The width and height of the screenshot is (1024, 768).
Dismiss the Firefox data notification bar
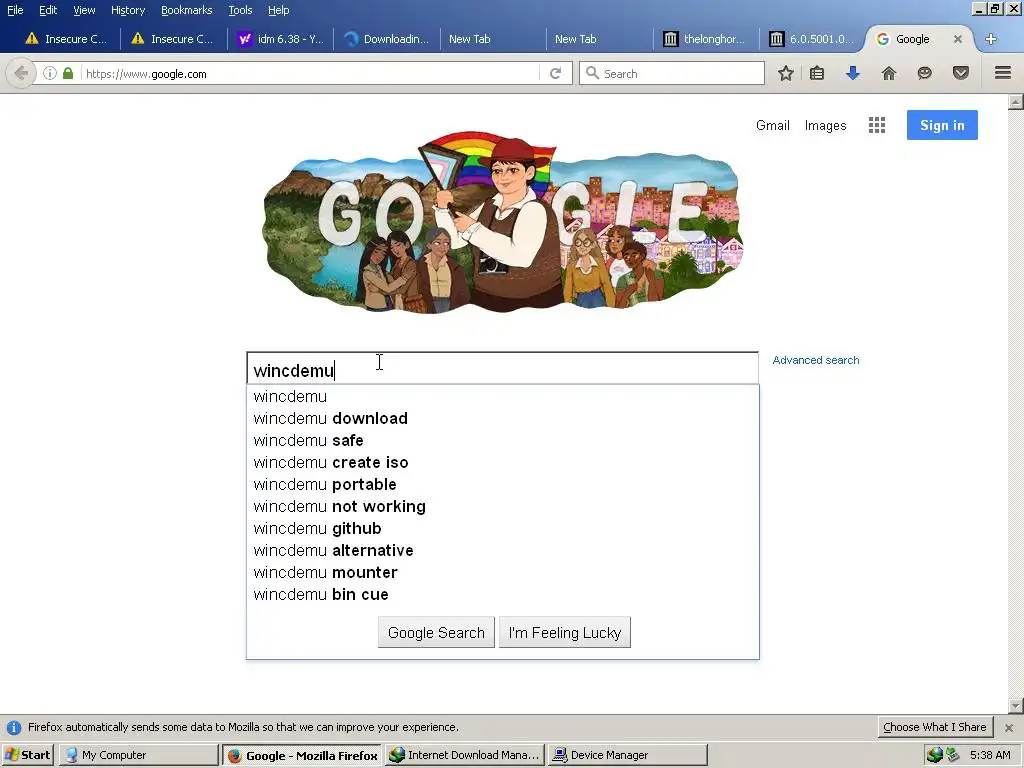coord(1009,728)
